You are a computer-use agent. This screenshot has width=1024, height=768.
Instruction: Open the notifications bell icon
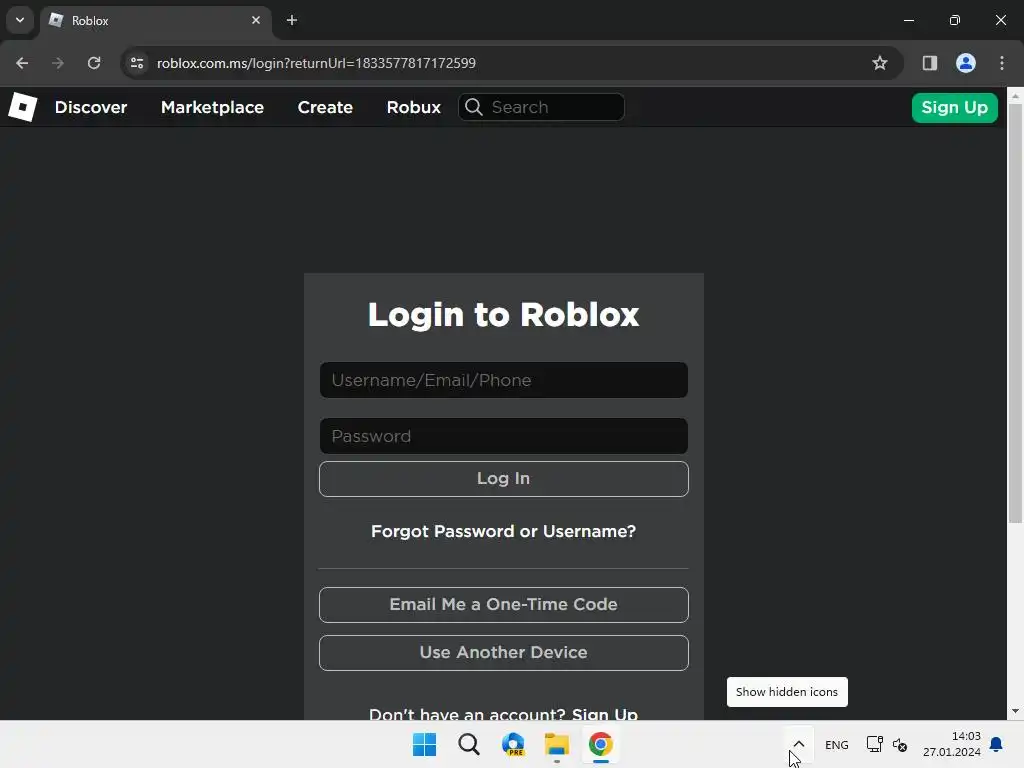(997, 744)
